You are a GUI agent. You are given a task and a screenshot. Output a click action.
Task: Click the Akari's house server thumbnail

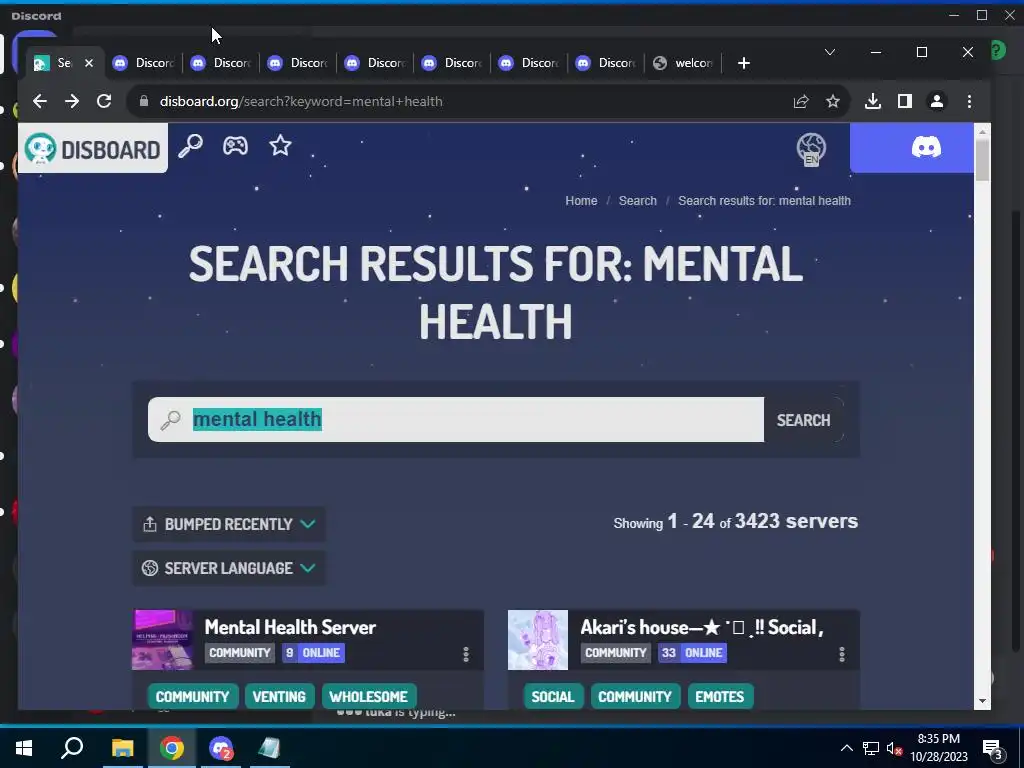(x=538, y=640)
